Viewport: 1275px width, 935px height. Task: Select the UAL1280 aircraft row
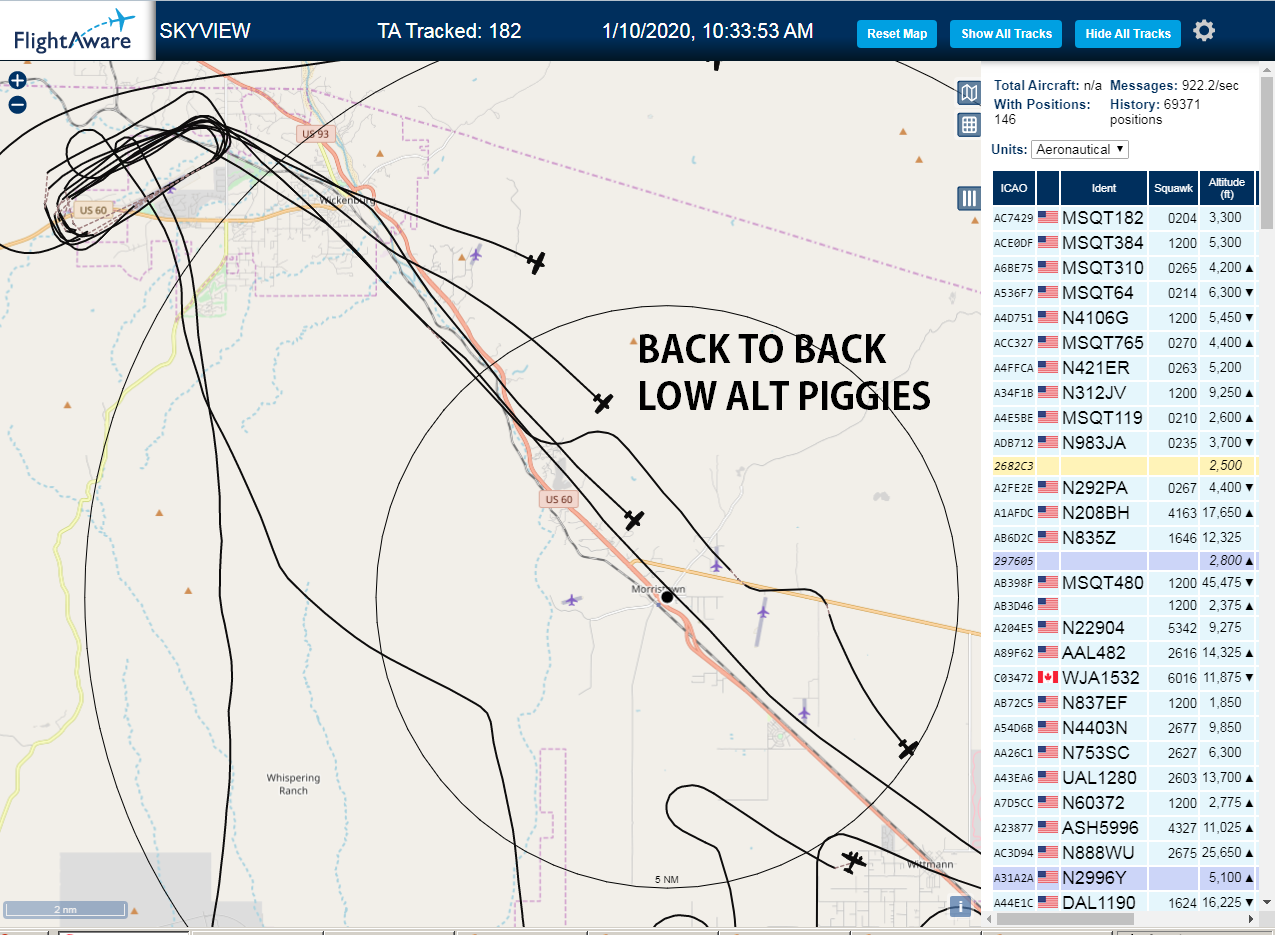1125,777
